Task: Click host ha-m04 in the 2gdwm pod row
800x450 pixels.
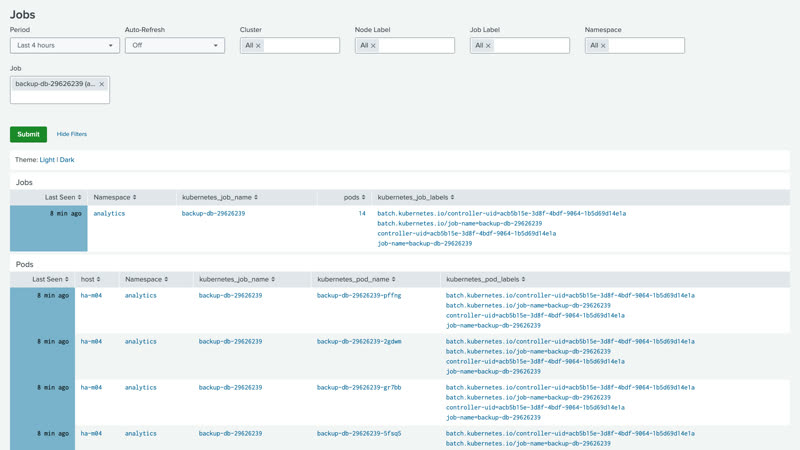Action: point(91,342)
